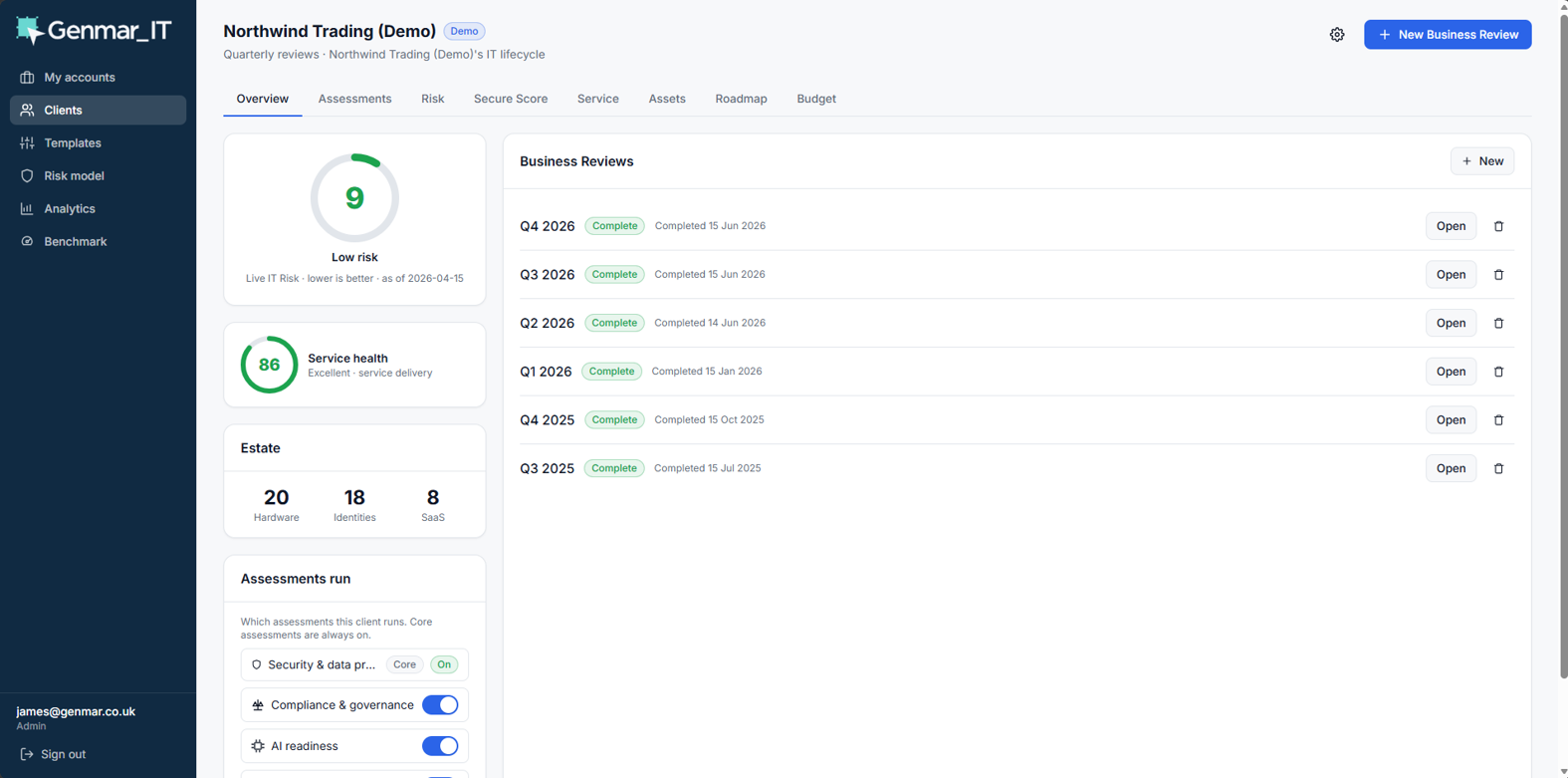Open Templates in the sidebar
Screen dimensions: 1568x778
98,142
